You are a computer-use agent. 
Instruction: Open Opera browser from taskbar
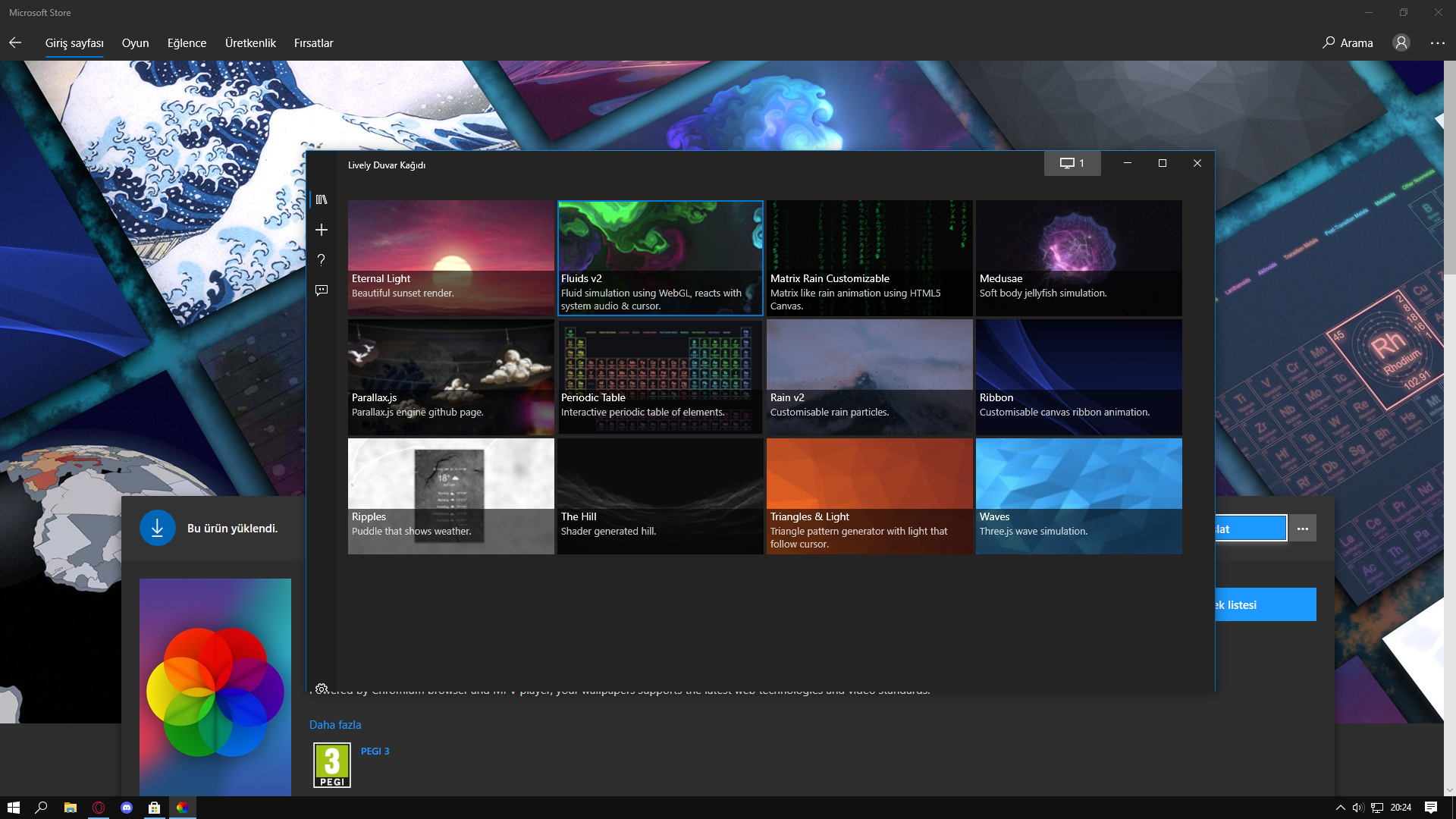[99, 808]
